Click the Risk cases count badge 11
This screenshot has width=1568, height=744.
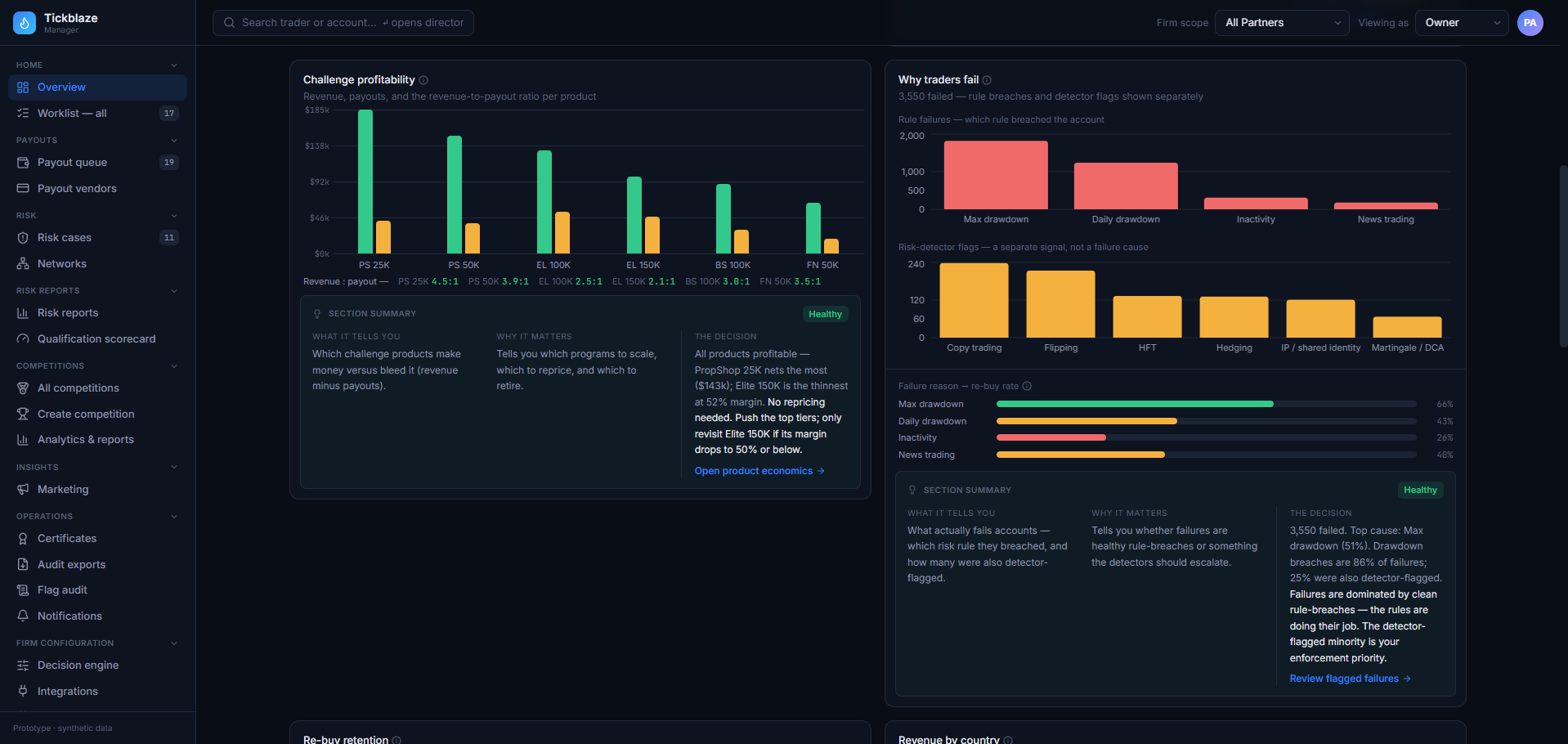click(x=169, y=238)
